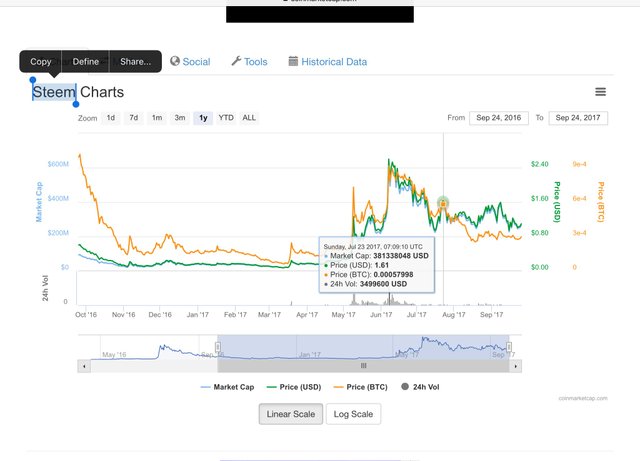Screen dimensions: 640x461
Task: Open the Social tab with globe icon
Action: [x=190, y=62]
